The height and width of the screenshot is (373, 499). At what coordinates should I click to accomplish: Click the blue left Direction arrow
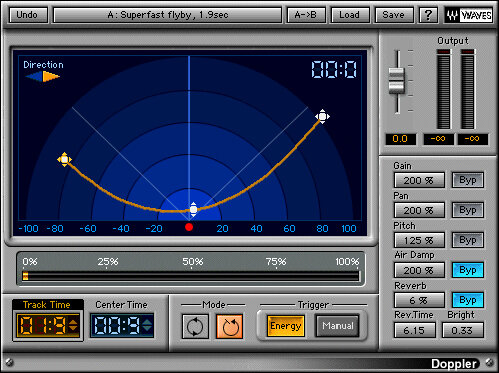pos(33,77)
